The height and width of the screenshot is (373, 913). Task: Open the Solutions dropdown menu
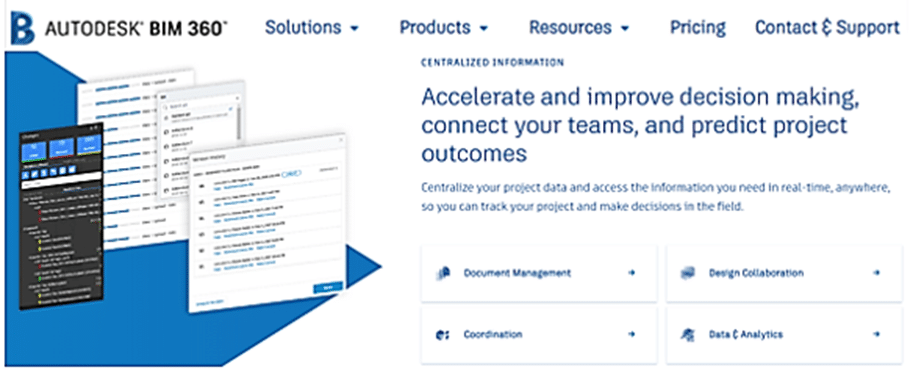312,27
